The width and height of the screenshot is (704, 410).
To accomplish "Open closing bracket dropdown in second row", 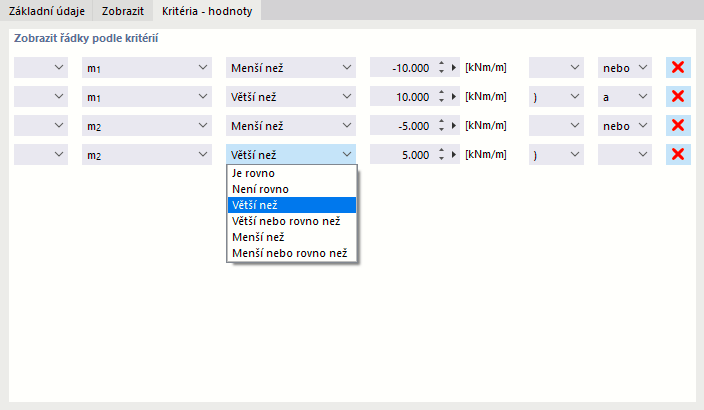I will click(555, 97).
